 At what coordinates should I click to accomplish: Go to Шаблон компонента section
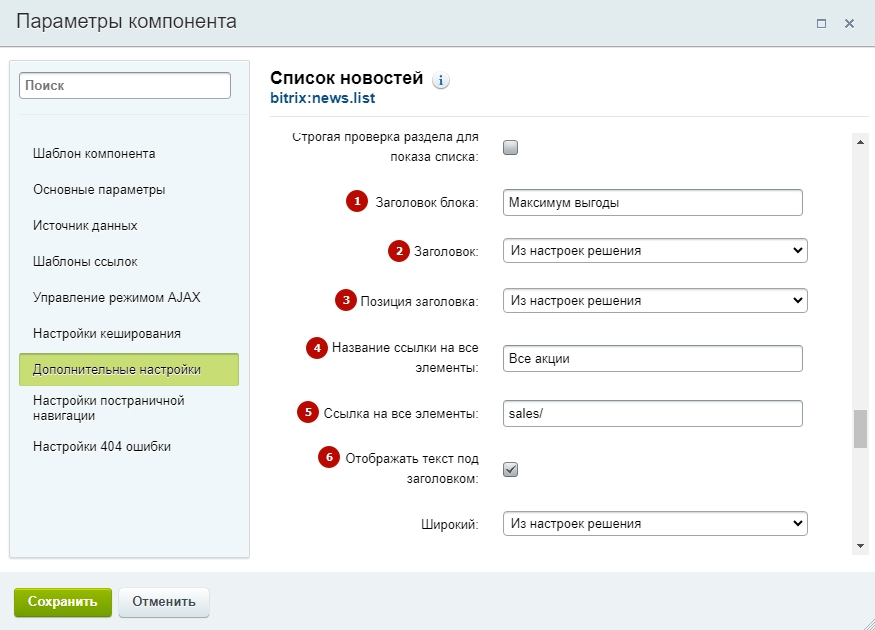pyautogui.click(x=94, y=154)
